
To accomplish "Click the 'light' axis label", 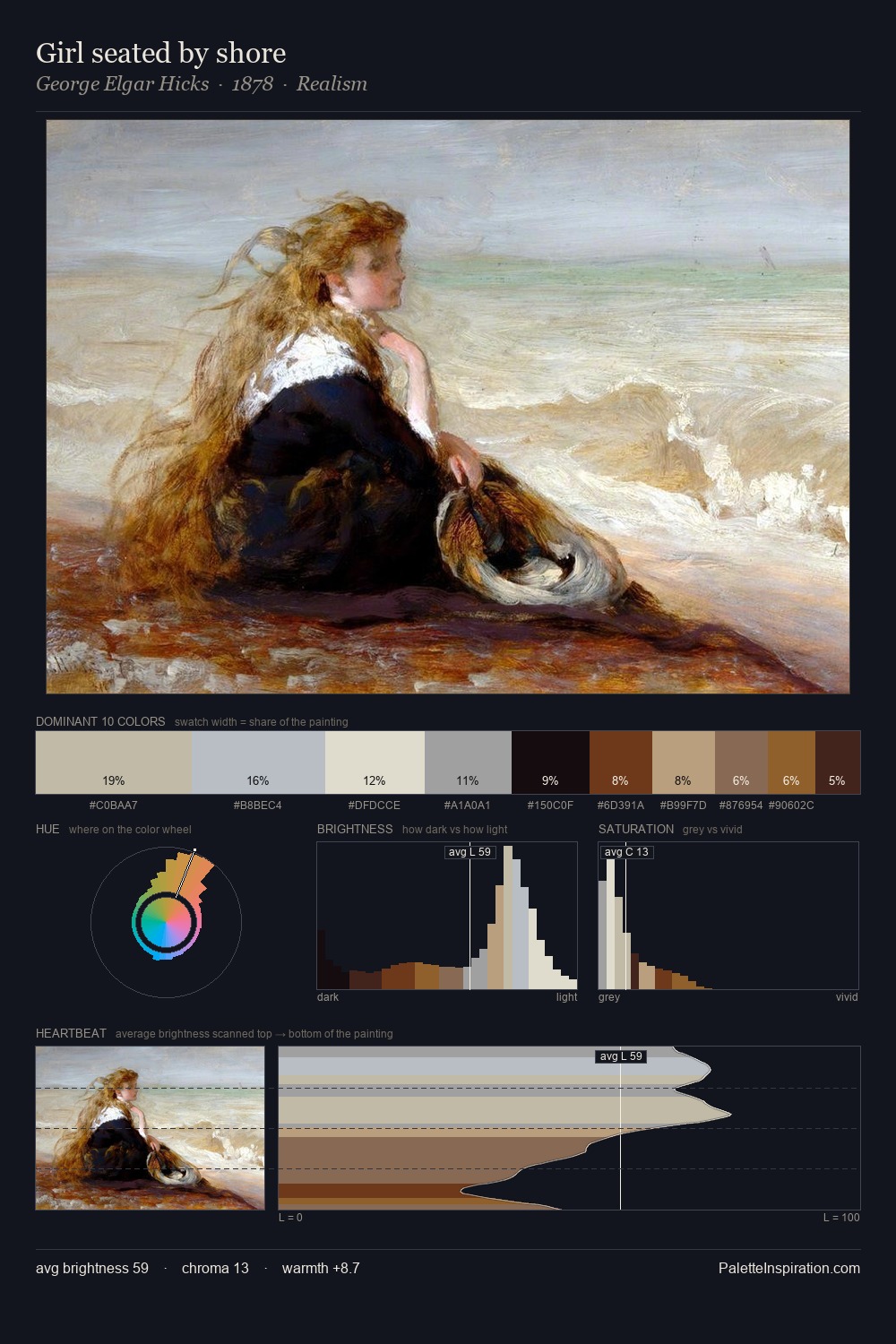I will pyautogui.click(x=567, y=997).
